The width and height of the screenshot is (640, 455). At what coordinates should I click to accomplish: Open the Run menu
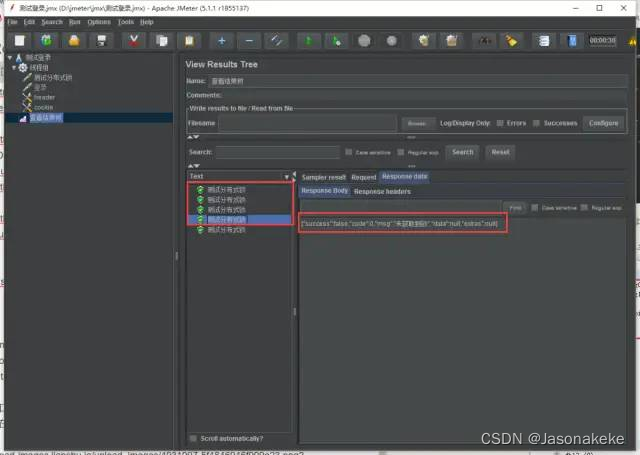pos(74,22)
